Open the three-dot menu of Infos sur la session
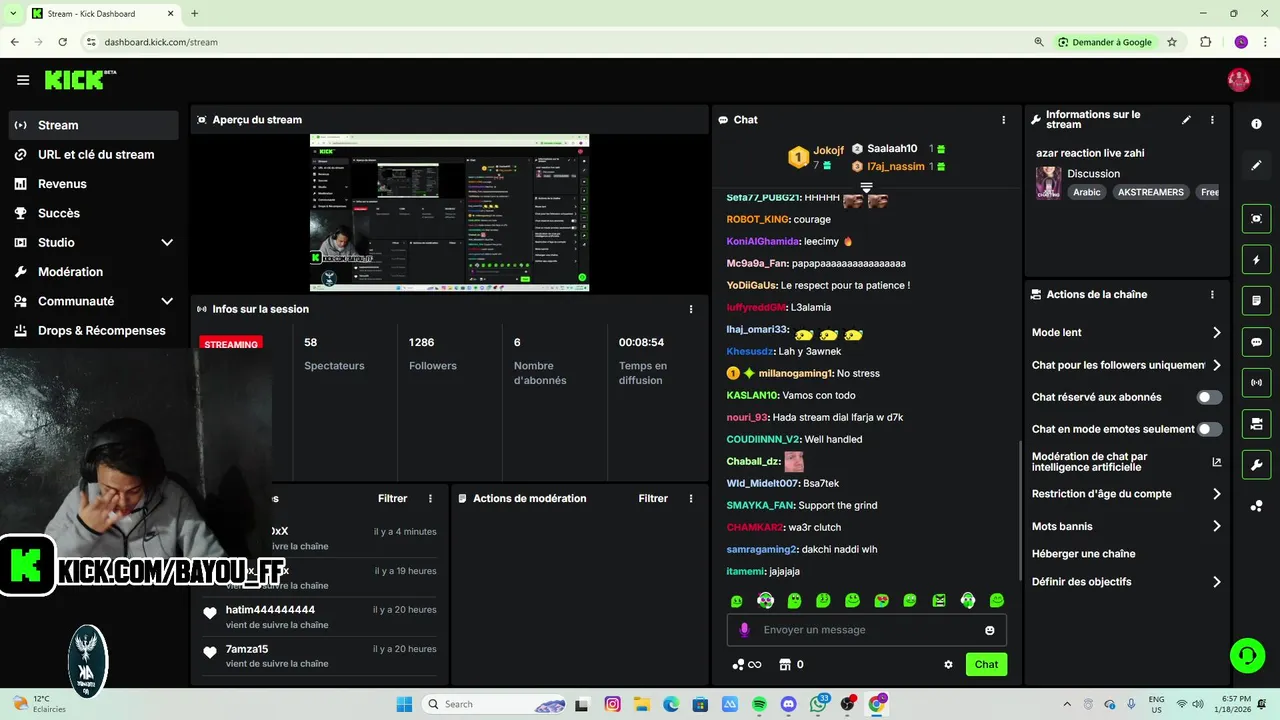1280x720 pixels. tap(691, 309)
